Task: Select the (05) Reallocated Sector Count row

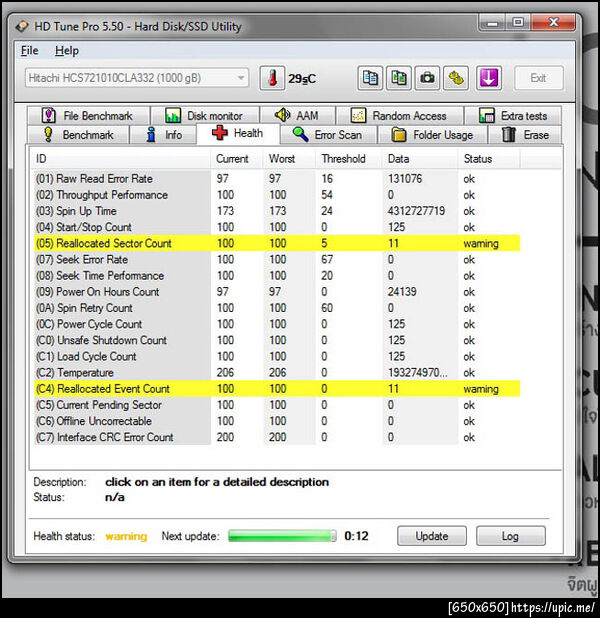Action: (277, 243)
